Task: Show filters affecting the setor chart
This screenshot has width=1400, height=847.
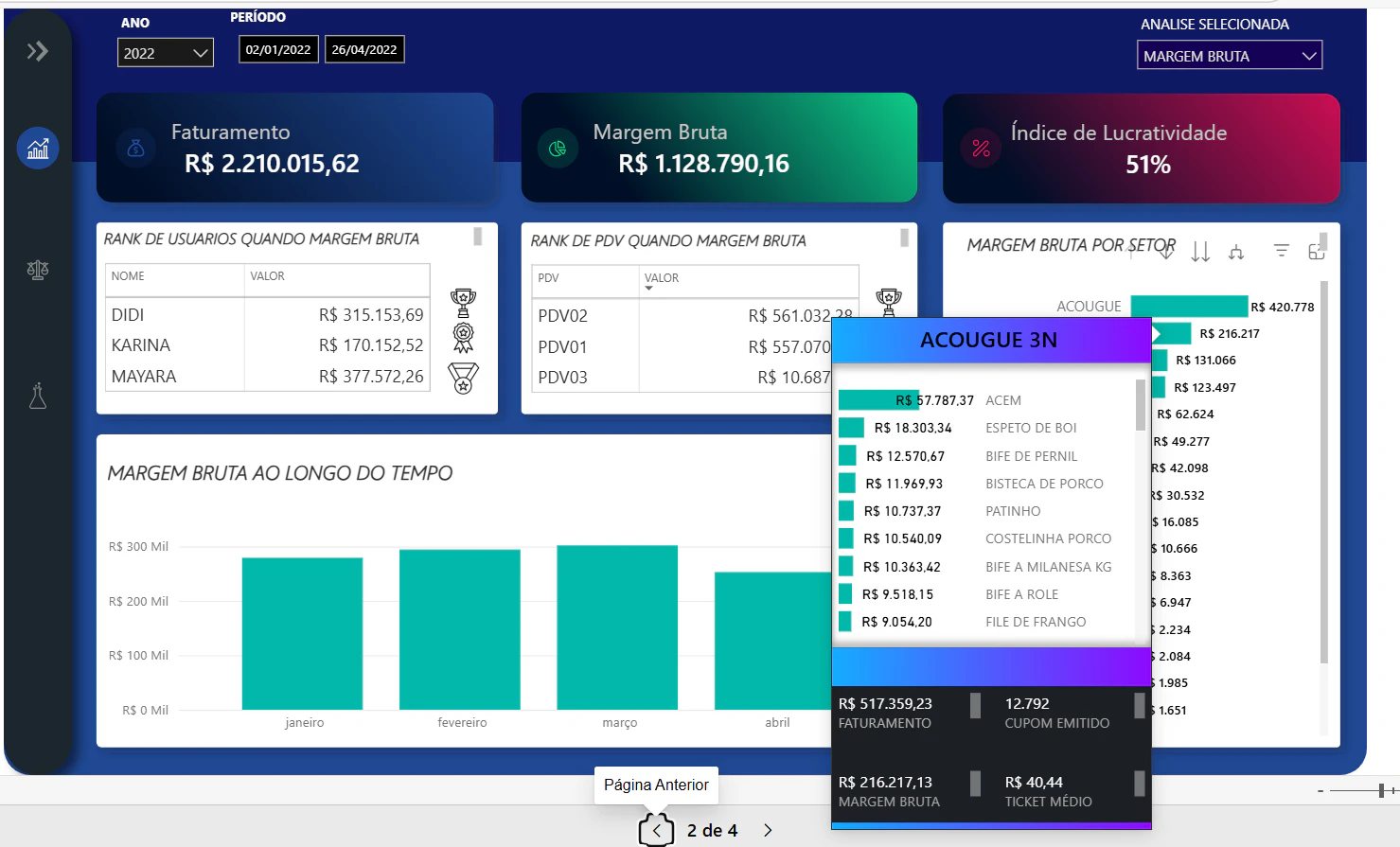Action: [x=1281, y=251]
